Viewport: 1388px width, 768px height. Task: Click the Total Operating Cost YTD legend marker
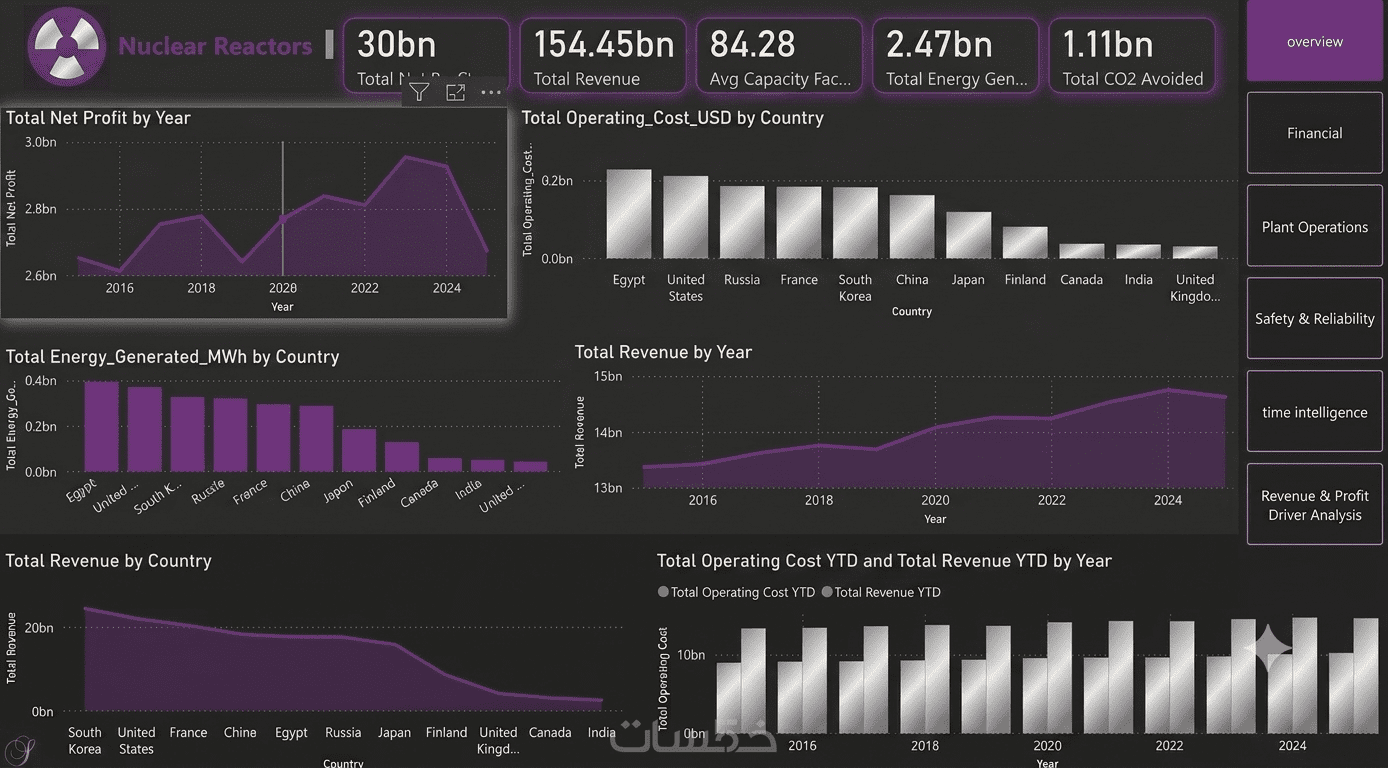coord(663,592)
